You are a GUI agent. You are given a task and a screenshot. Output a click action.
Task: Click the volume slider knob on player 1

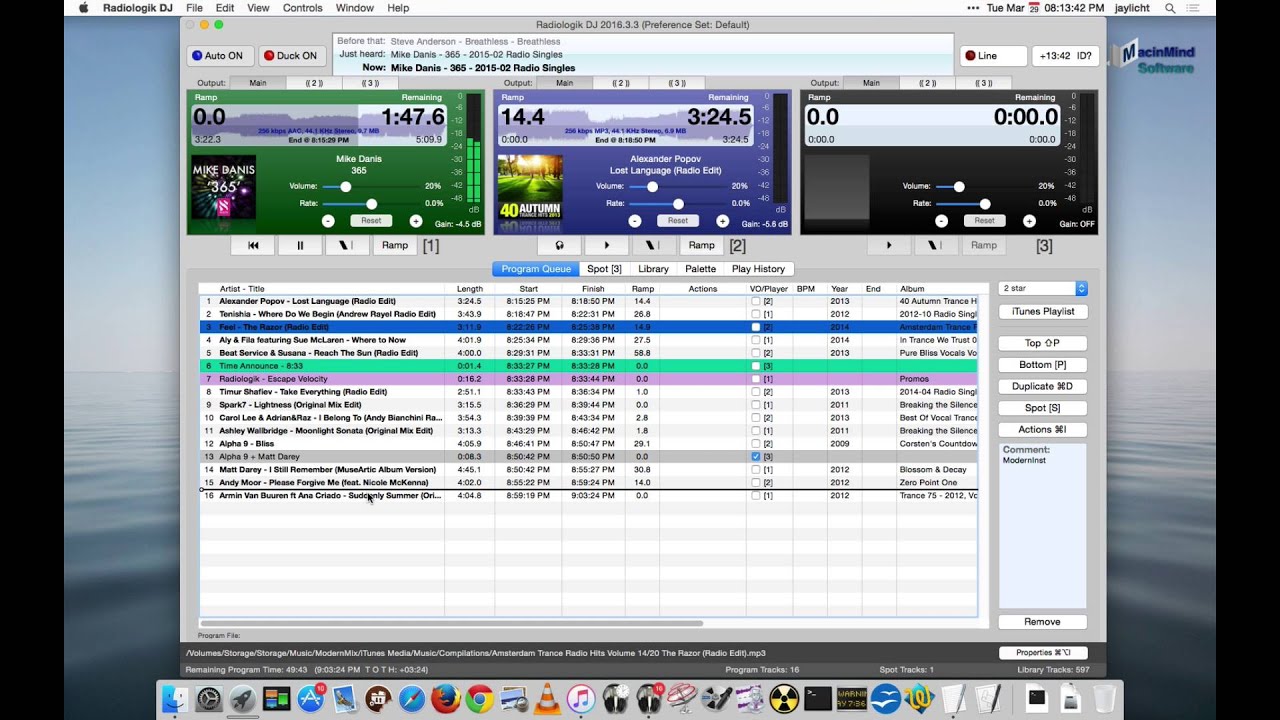coord(346,186)
